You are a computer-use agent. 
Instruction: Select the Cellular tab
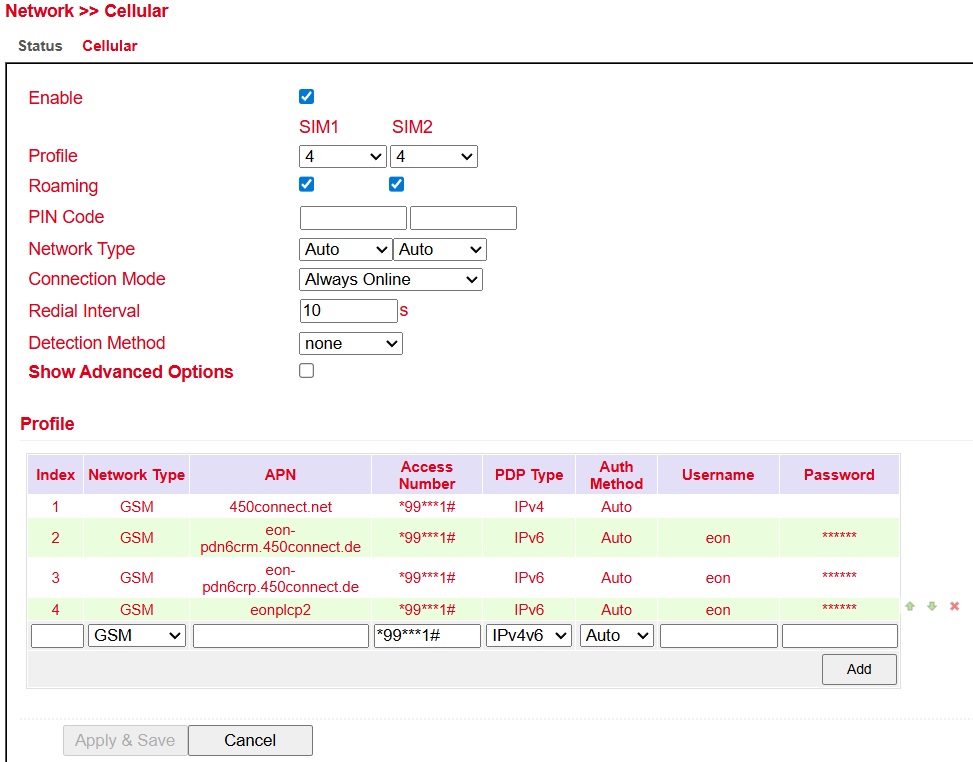110,46
